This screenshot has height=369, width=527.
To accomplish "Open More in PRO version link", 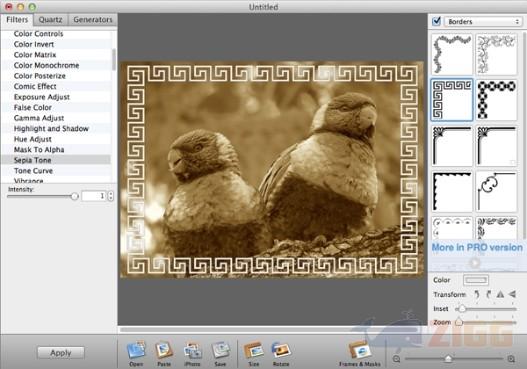I will tap(477, 247).
